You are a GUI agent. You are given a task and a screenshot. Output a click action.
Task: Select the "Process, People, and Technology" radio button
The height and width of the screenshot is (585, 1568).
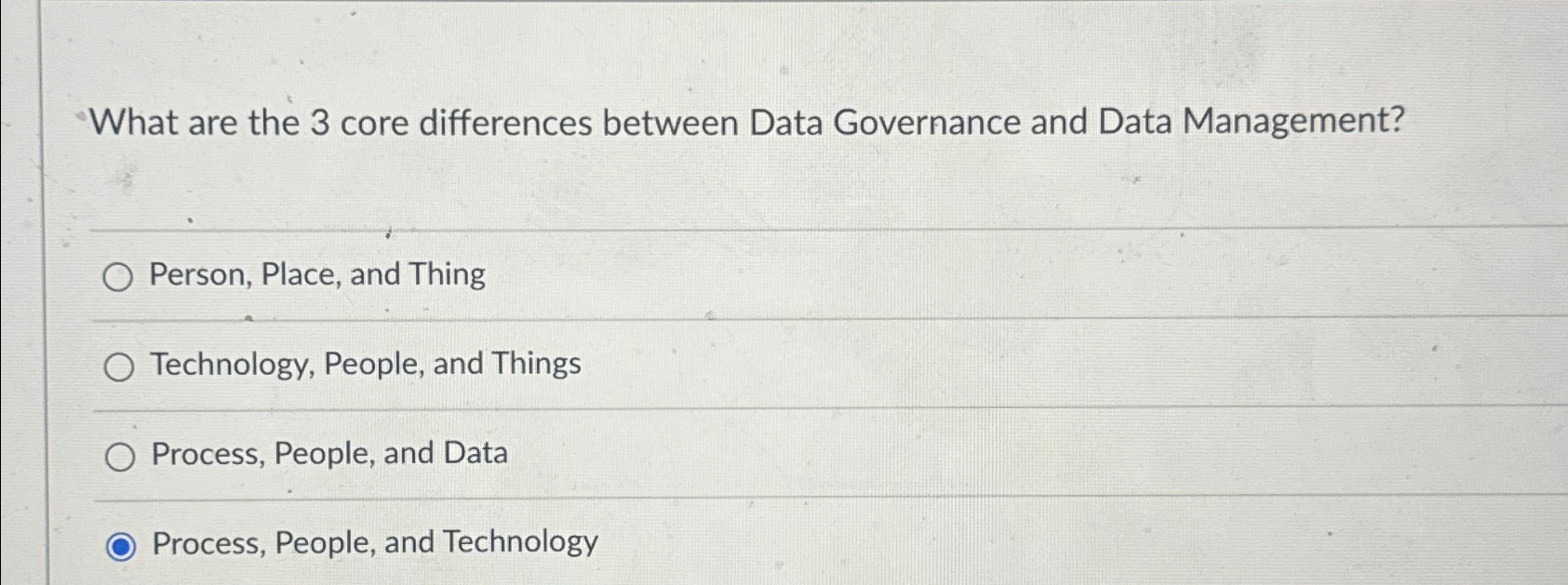119,546
